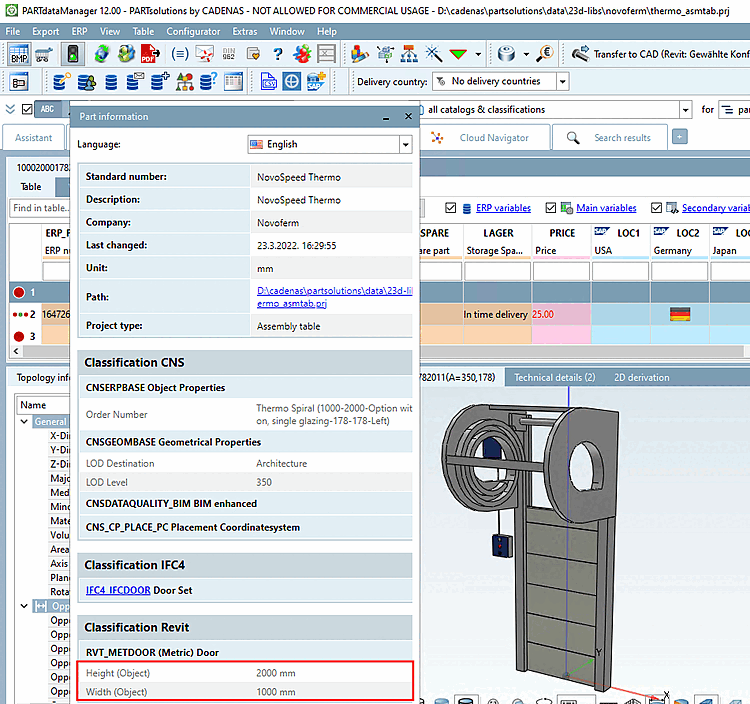The image size is (750, 704).
Task: Click the Transfer to CAD button
Action: coord(660,53)
